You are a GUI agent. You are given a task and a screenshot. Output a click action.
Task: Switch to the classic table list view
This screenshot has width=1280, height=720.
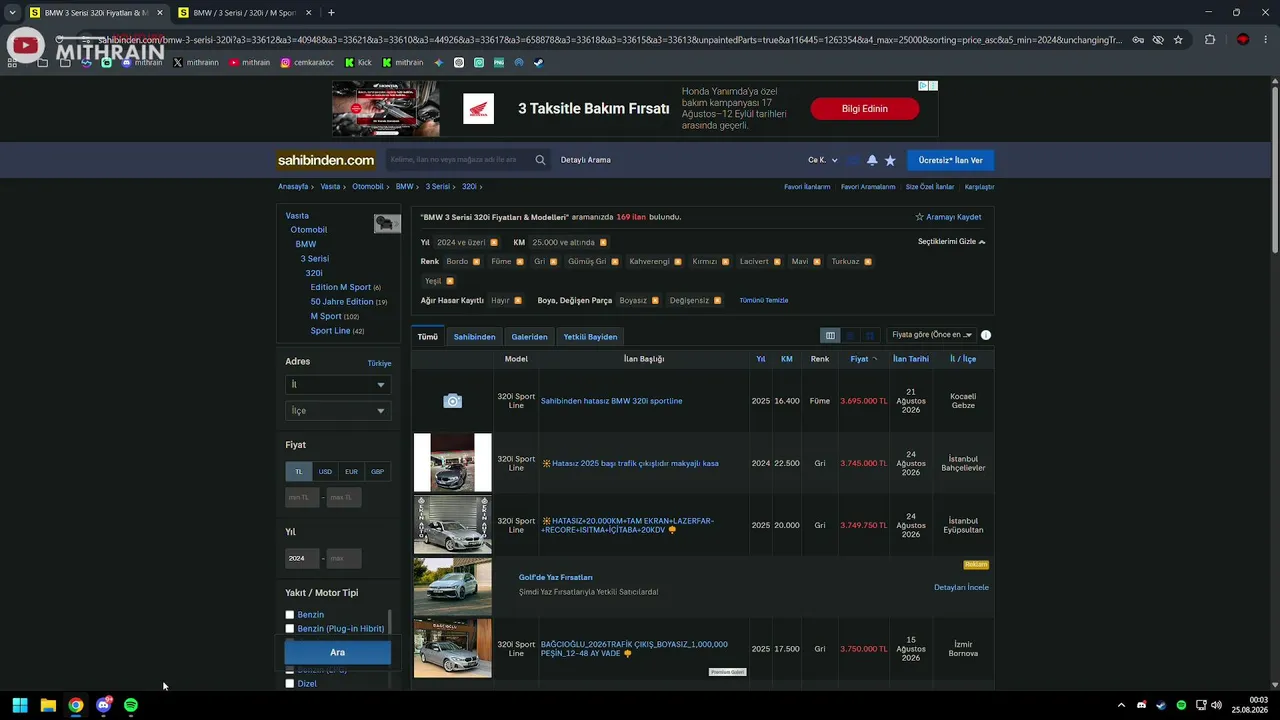coord(830,336)
